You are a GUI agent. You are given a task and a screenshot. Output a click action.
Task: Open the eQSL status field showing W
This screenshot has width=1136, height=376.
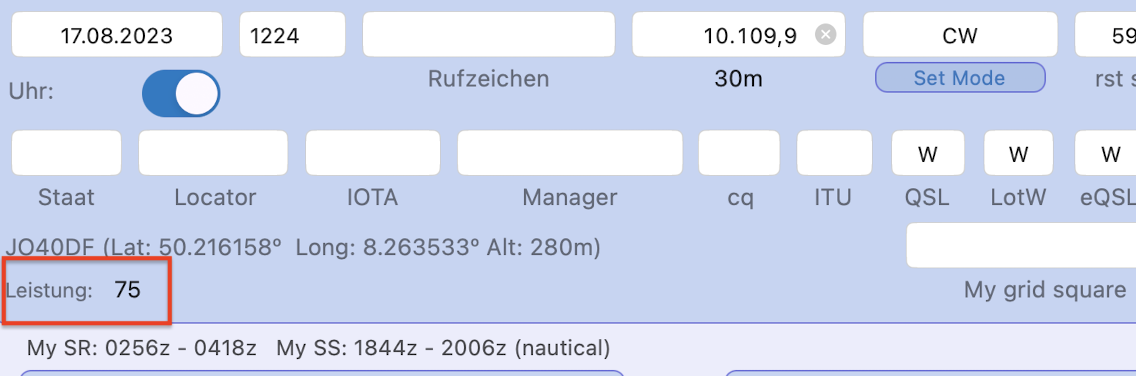tap(1106, 153)
